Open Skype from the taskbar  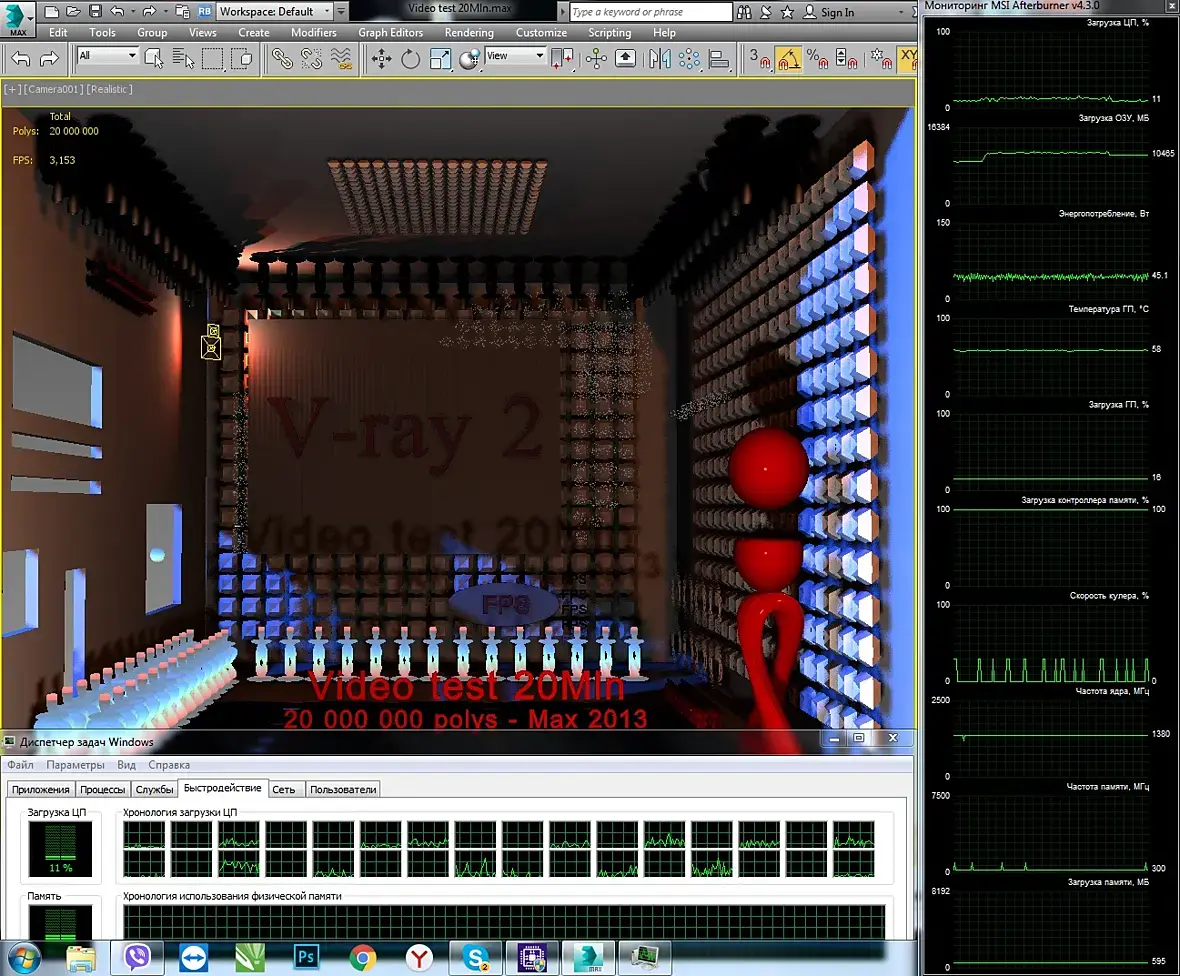coord(476,957)
